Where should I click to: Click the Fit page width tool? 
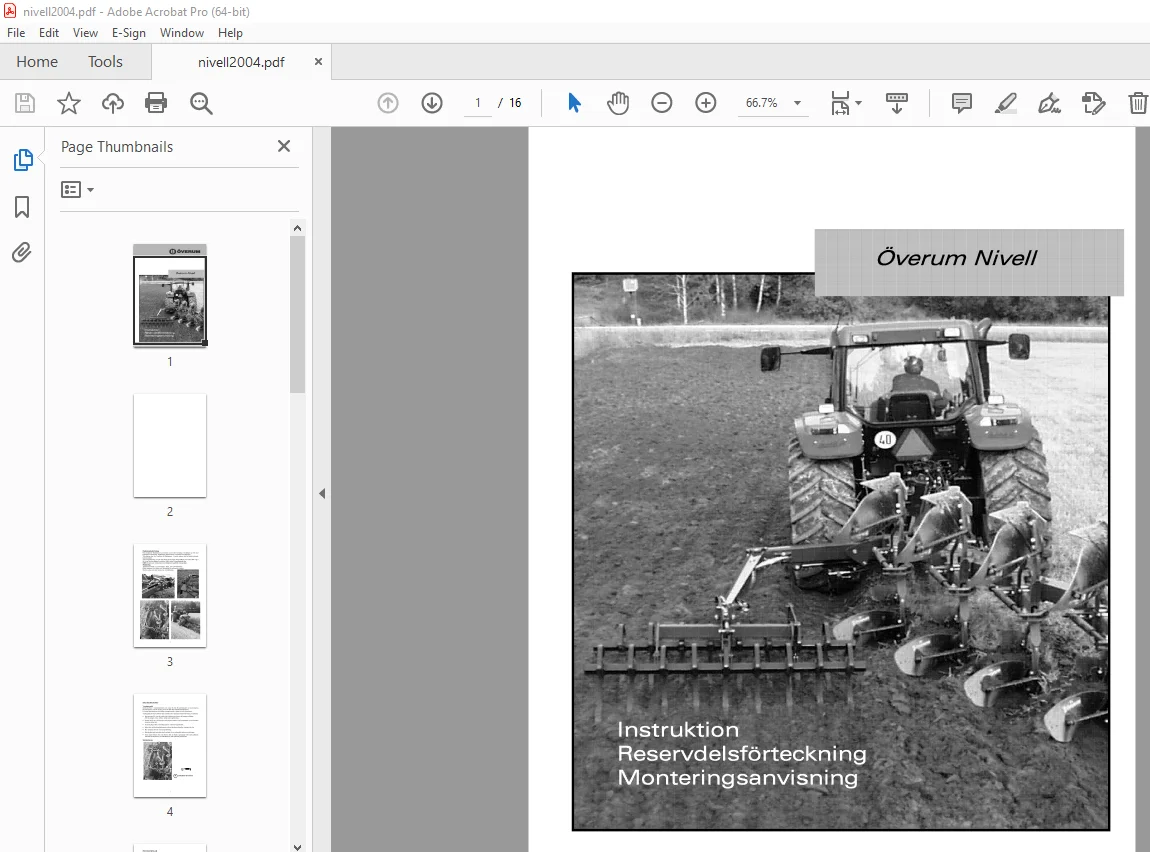pyautogui.click(x=840, y=103)
